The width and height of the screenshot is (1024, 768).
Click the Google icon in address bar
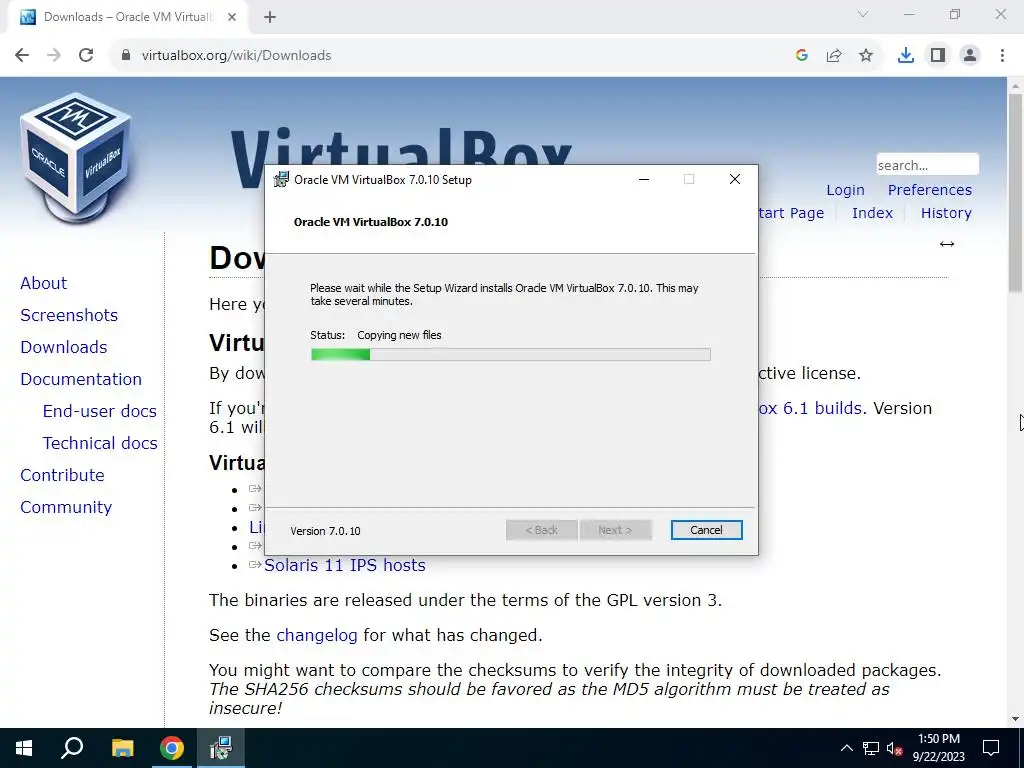pos(802,56)
